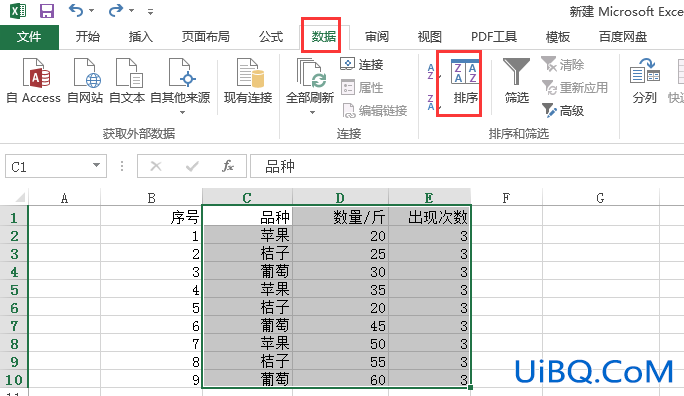Open the Name Box dropdown arrow

(96, 166)
